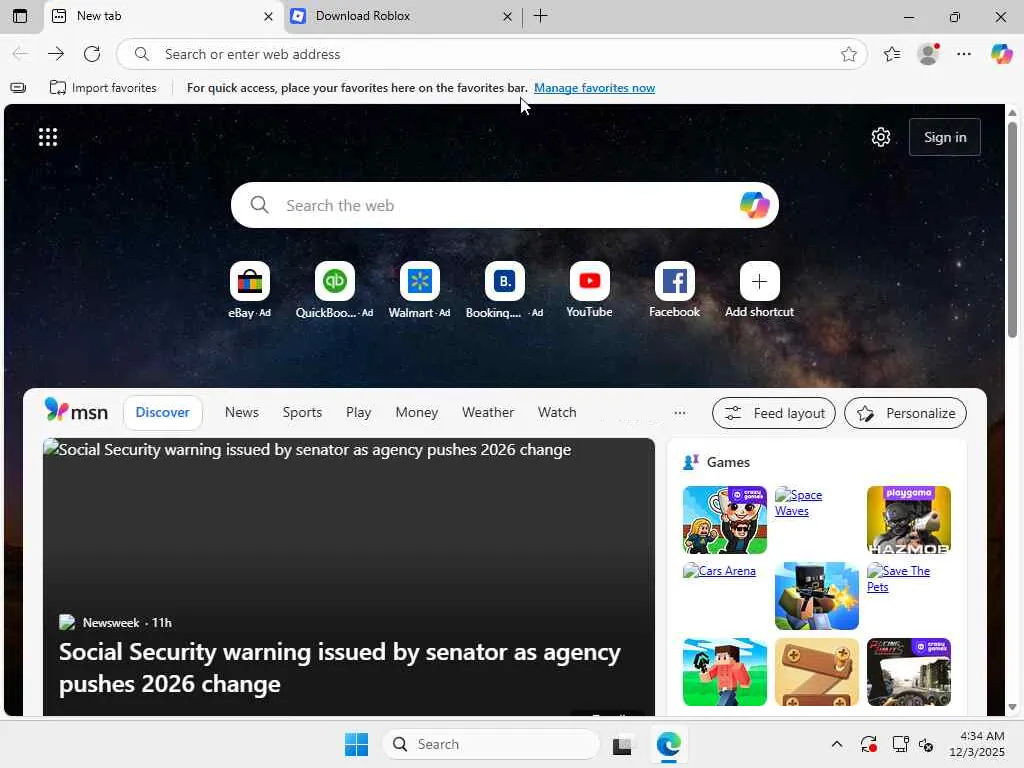Close the Download Roblox tab
Screen dimensions: 1024x768
507,16
